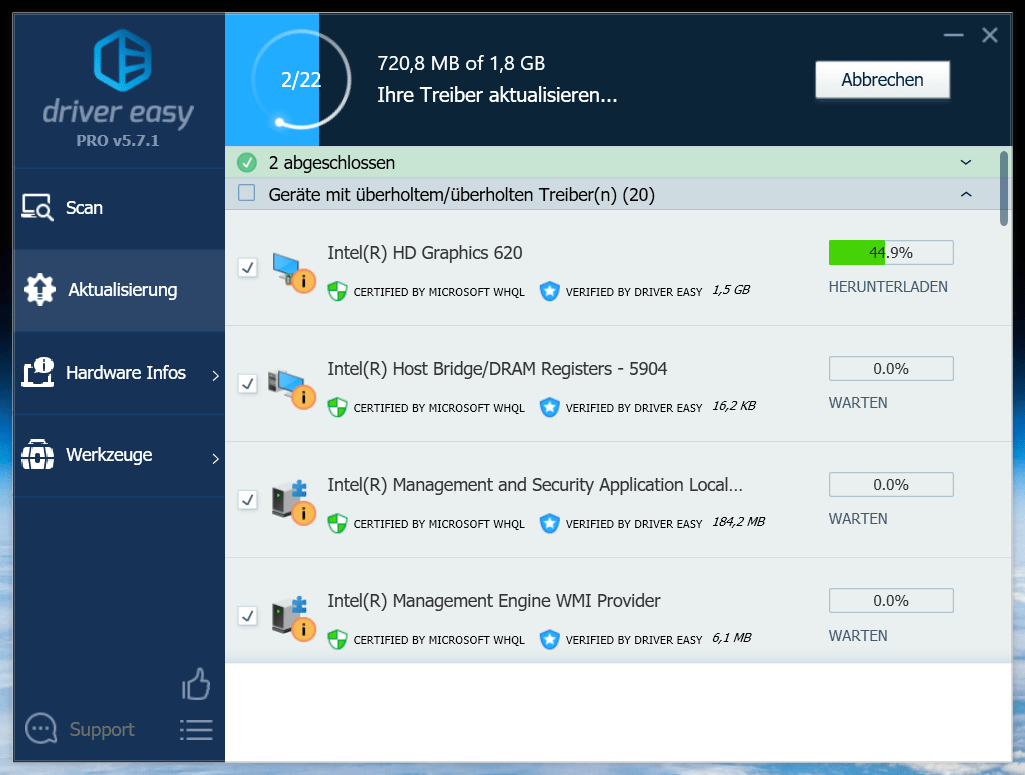Click the 184,2 MB file size text
The image size is (1025, 775).
point(738,521)
